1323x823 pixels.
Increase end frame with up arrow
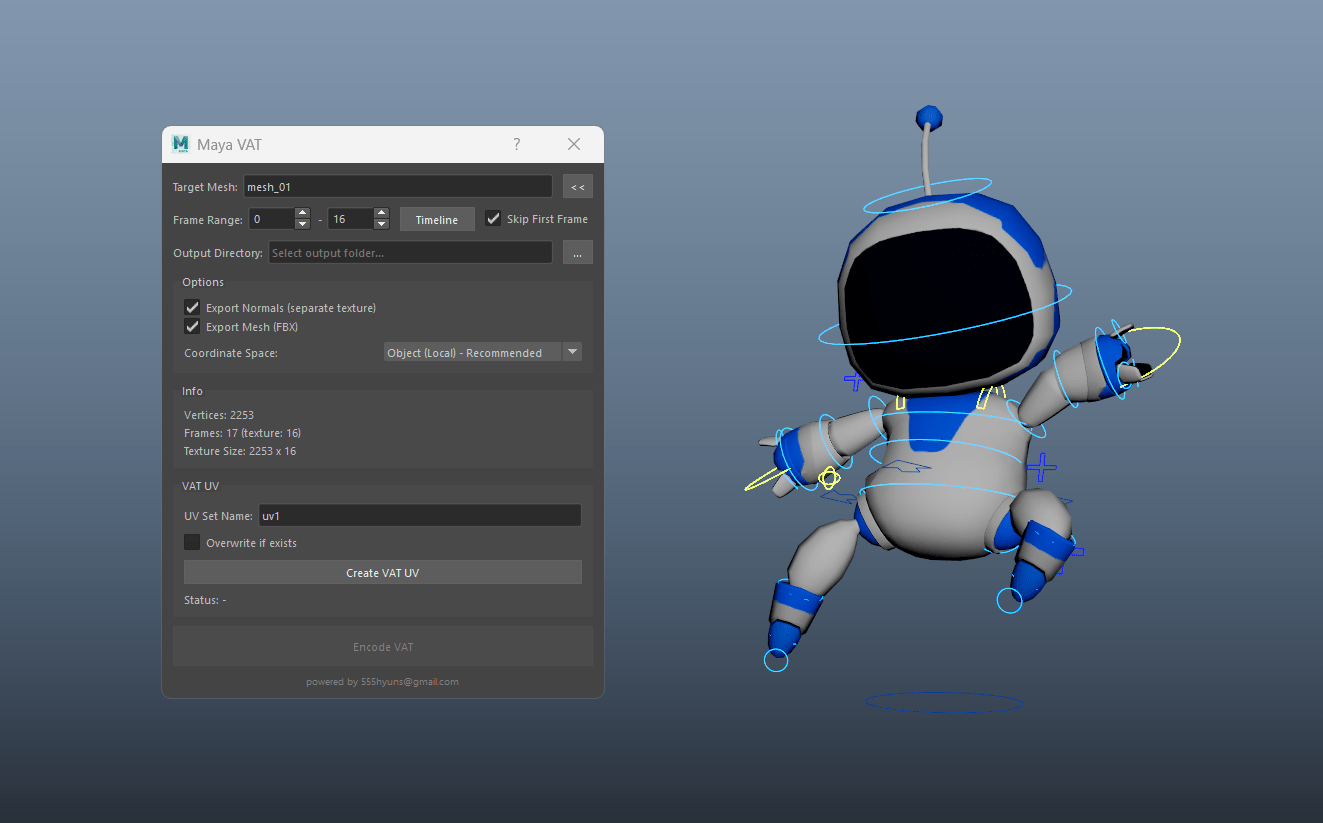coord(382,213)
